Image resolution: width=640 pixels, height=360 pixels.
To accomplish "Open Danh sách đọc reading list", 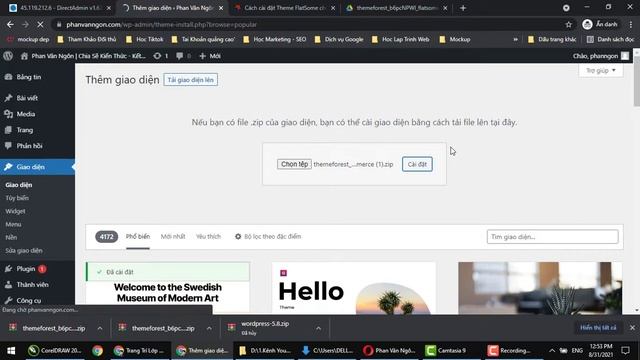I will click(x=611, y=40).
